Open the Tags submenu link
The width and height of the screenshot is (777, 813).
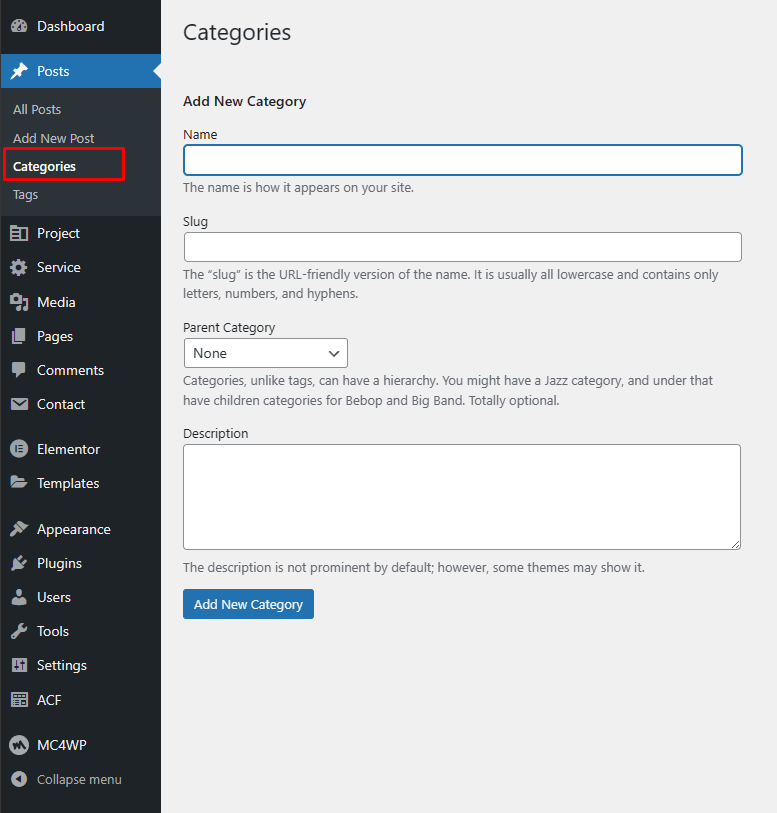coord(25,194)
